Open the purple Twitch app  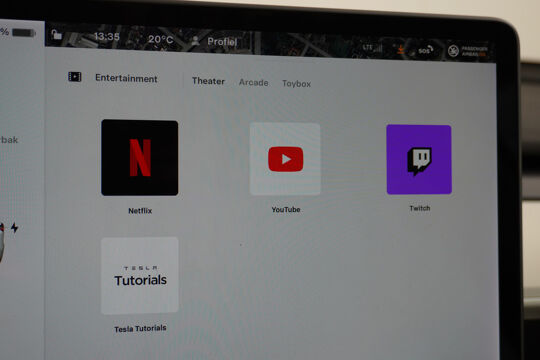pyautogui.click(x=419, y=160)
